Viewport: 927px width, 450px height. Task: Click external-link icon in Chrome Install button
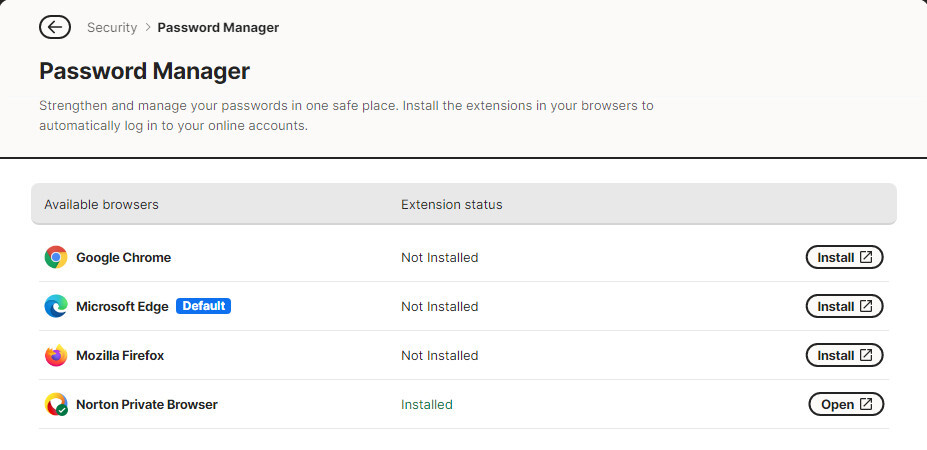866,257
